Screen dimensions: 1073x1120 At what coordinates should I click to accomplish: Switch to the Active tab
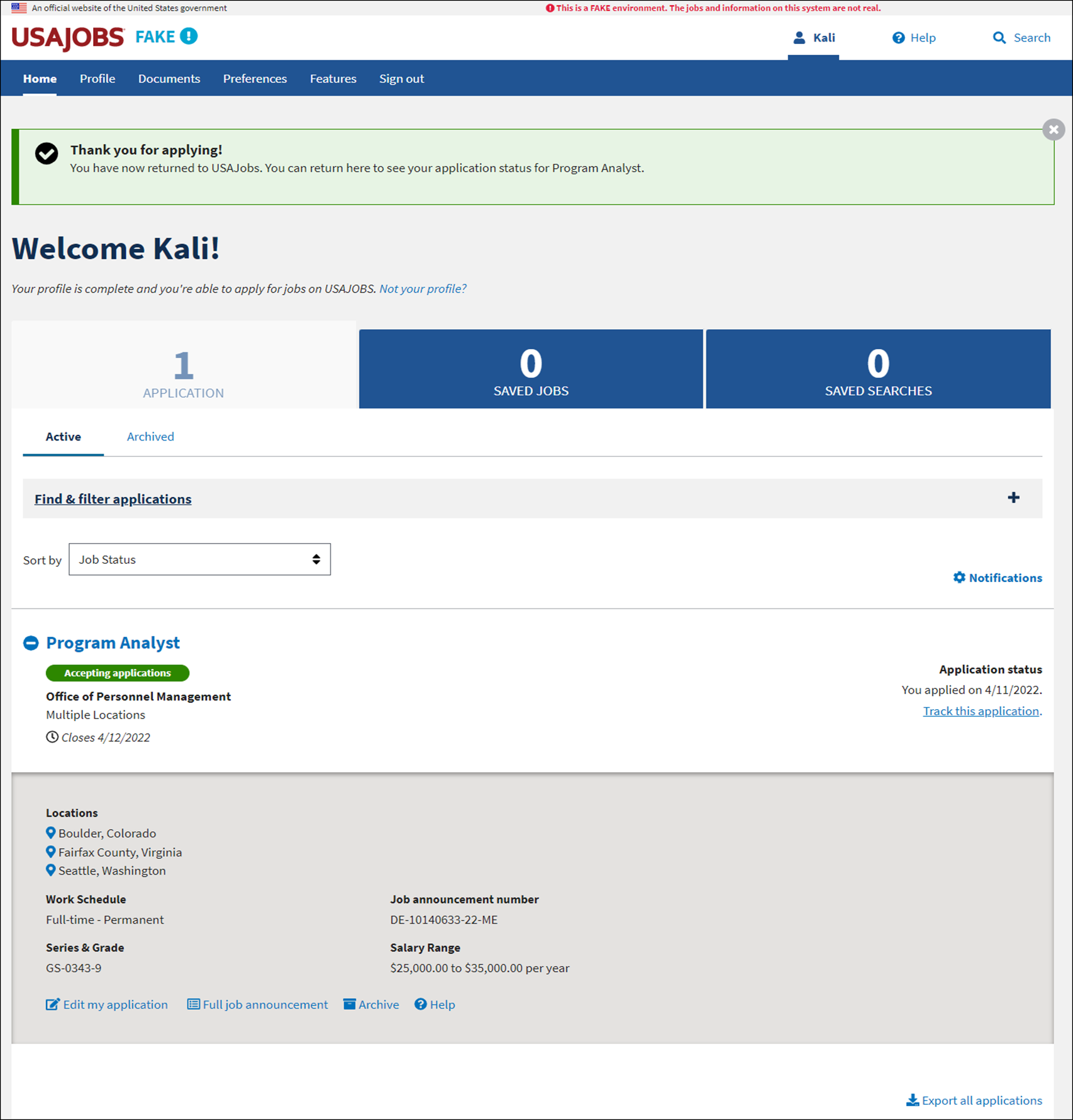point(63,437)
